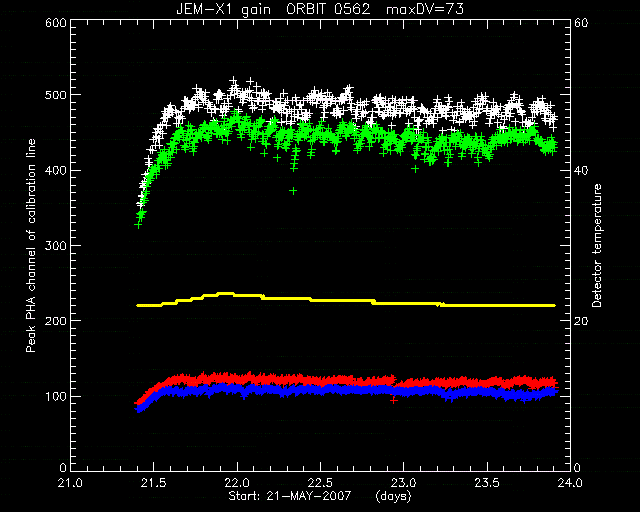This screenshot has width=640, height=512.
Task: Click the right y-axis tick label 60
Action: pyautogui.click(x=581, y=23)
